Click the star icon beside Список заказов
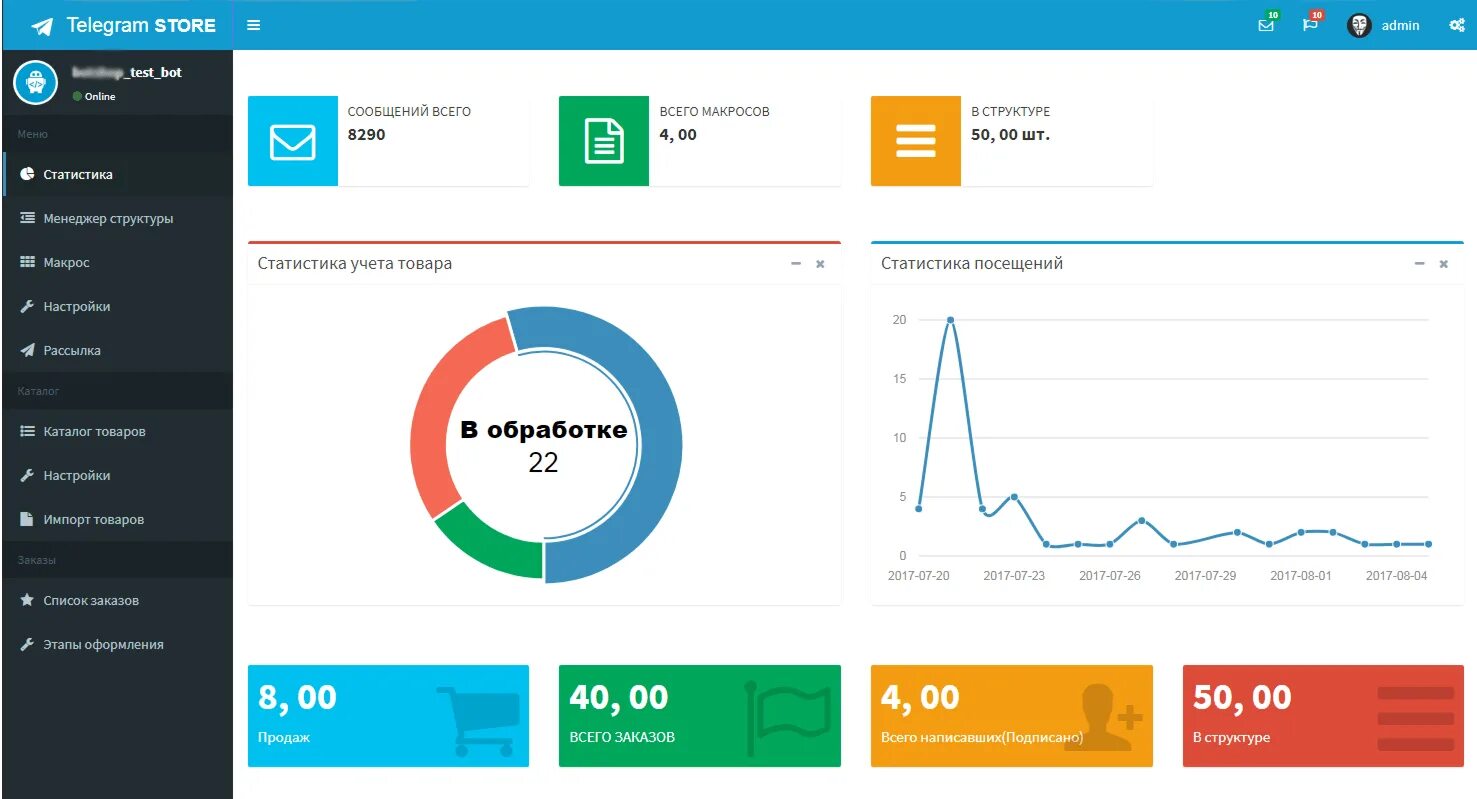The width and height of the screenshot is (1477, 799). click(x=27, y=600)
